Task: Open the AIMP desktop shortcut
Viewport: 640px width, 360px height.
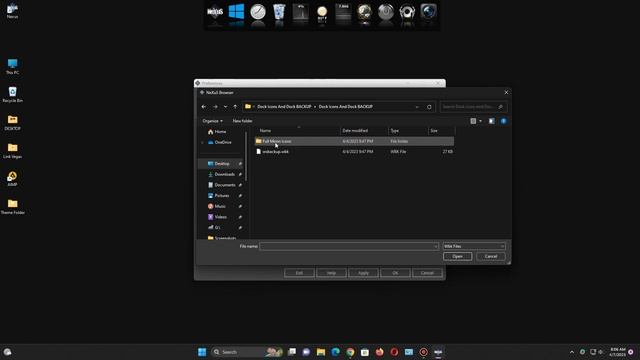Action: pyautogui.click(x=12, y=178)
